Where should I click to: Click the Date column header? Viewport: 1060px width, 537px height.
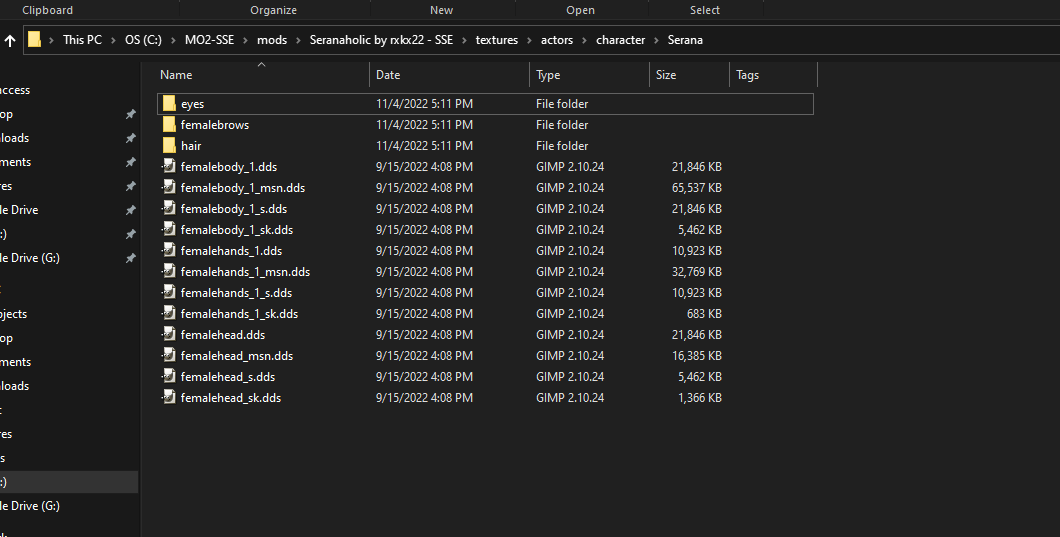pos(388,75)
